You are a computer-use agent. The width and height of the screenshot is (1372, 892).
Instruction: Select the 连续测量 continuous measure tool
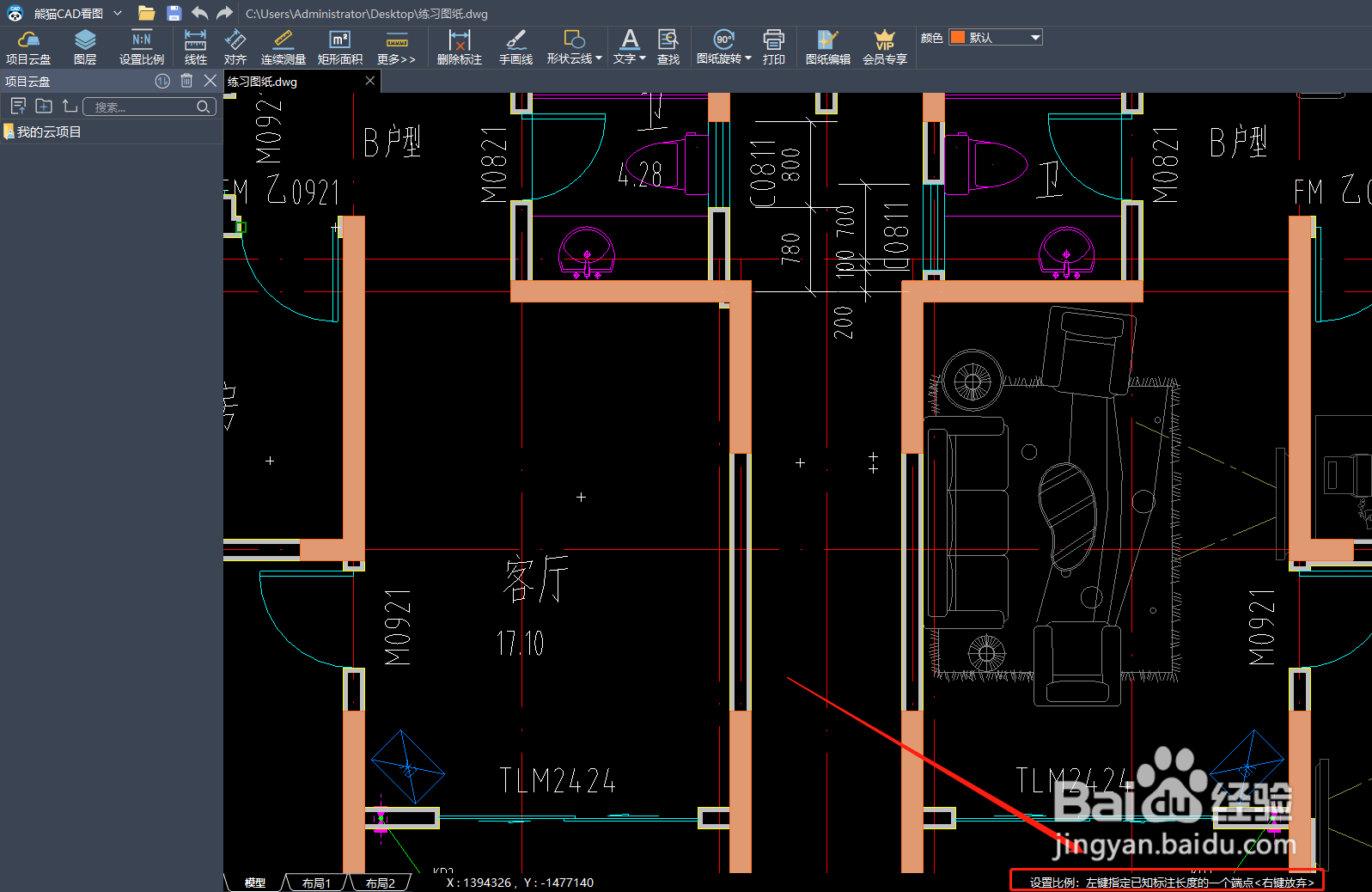(284, 47)
